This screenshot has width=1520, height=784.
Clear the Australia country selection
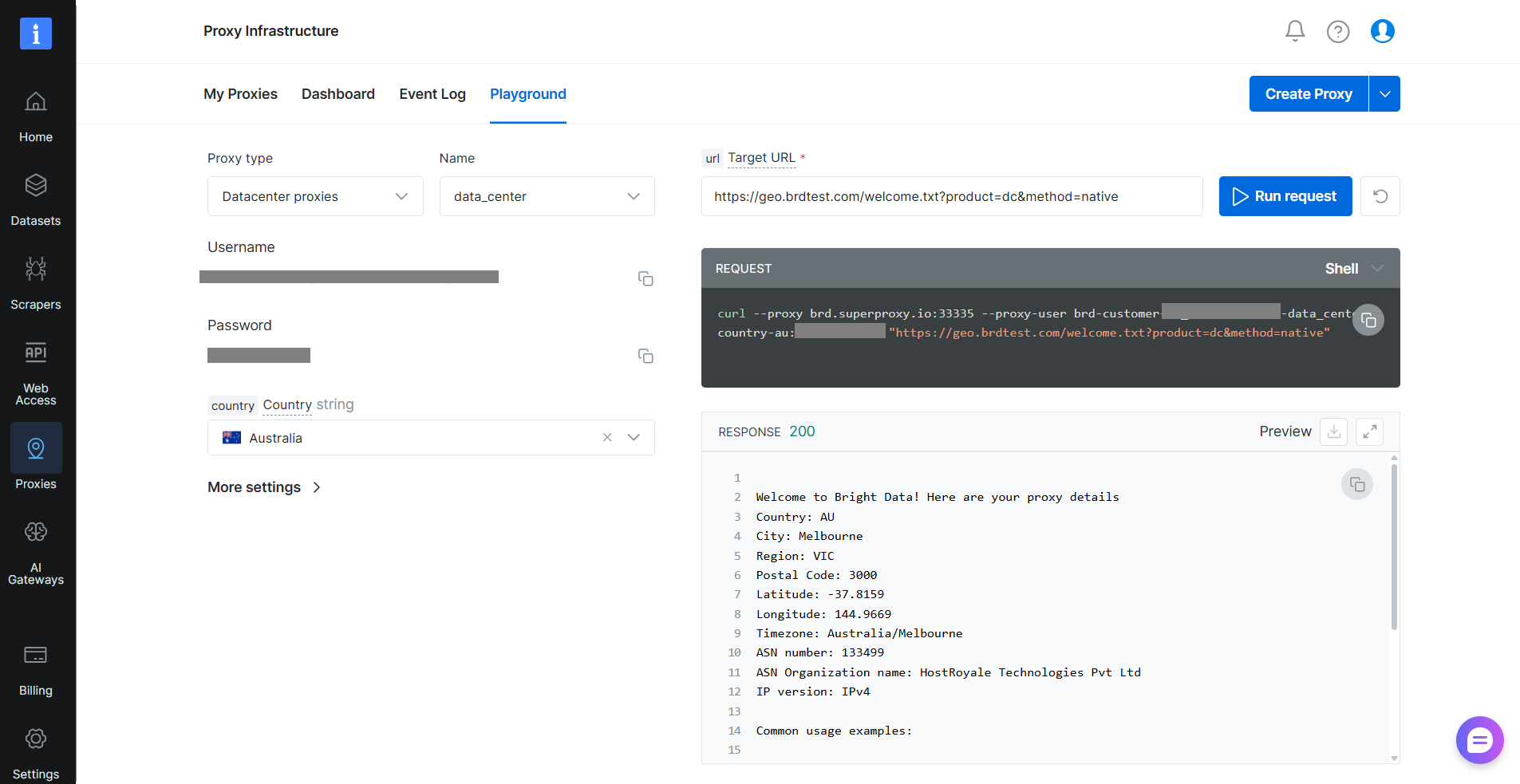pyautogui.click(x=607, y=437)
